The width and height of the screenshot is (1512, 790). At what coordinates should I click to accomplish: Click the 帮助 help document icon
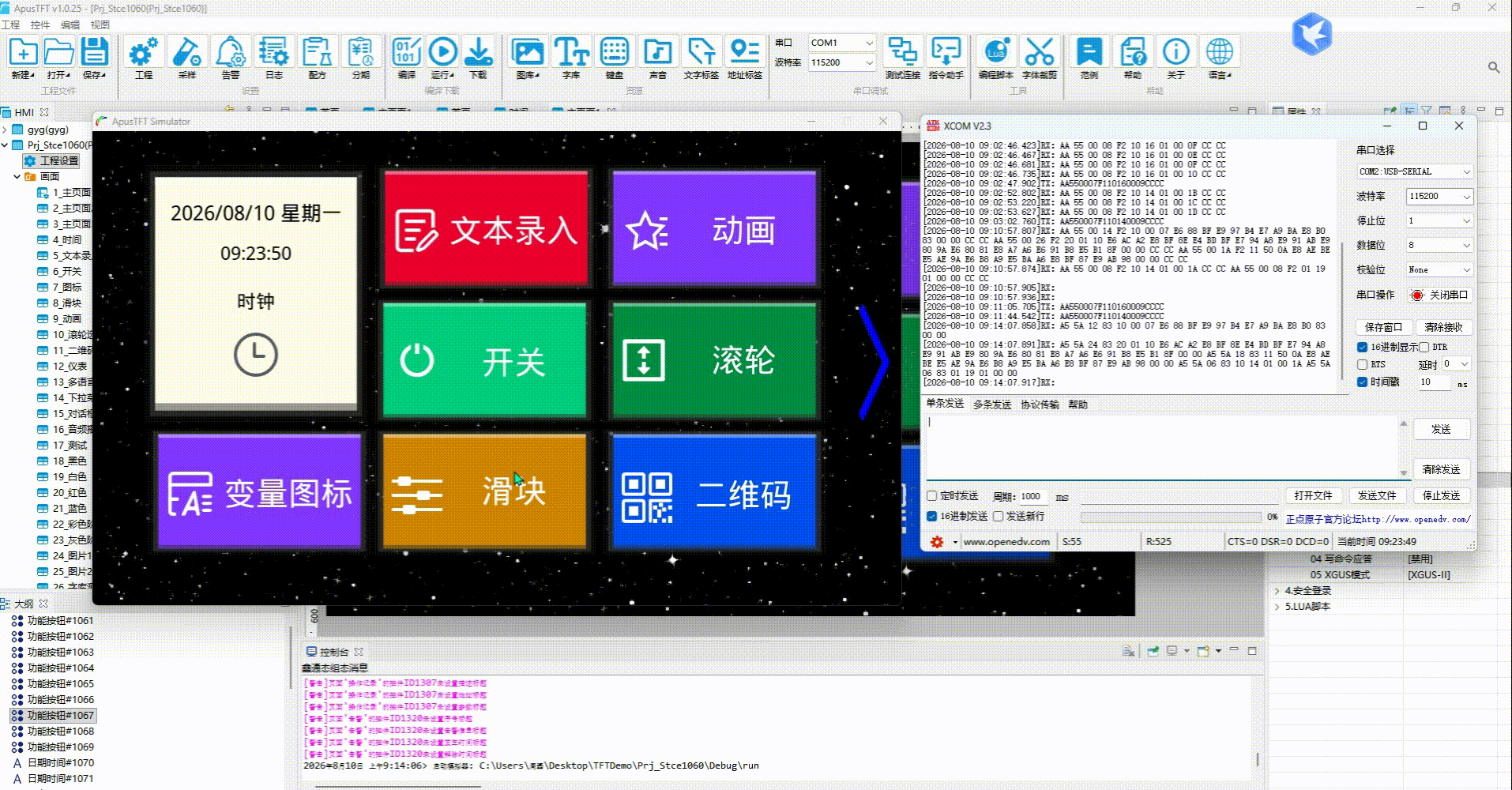[x=1133, y=52]
